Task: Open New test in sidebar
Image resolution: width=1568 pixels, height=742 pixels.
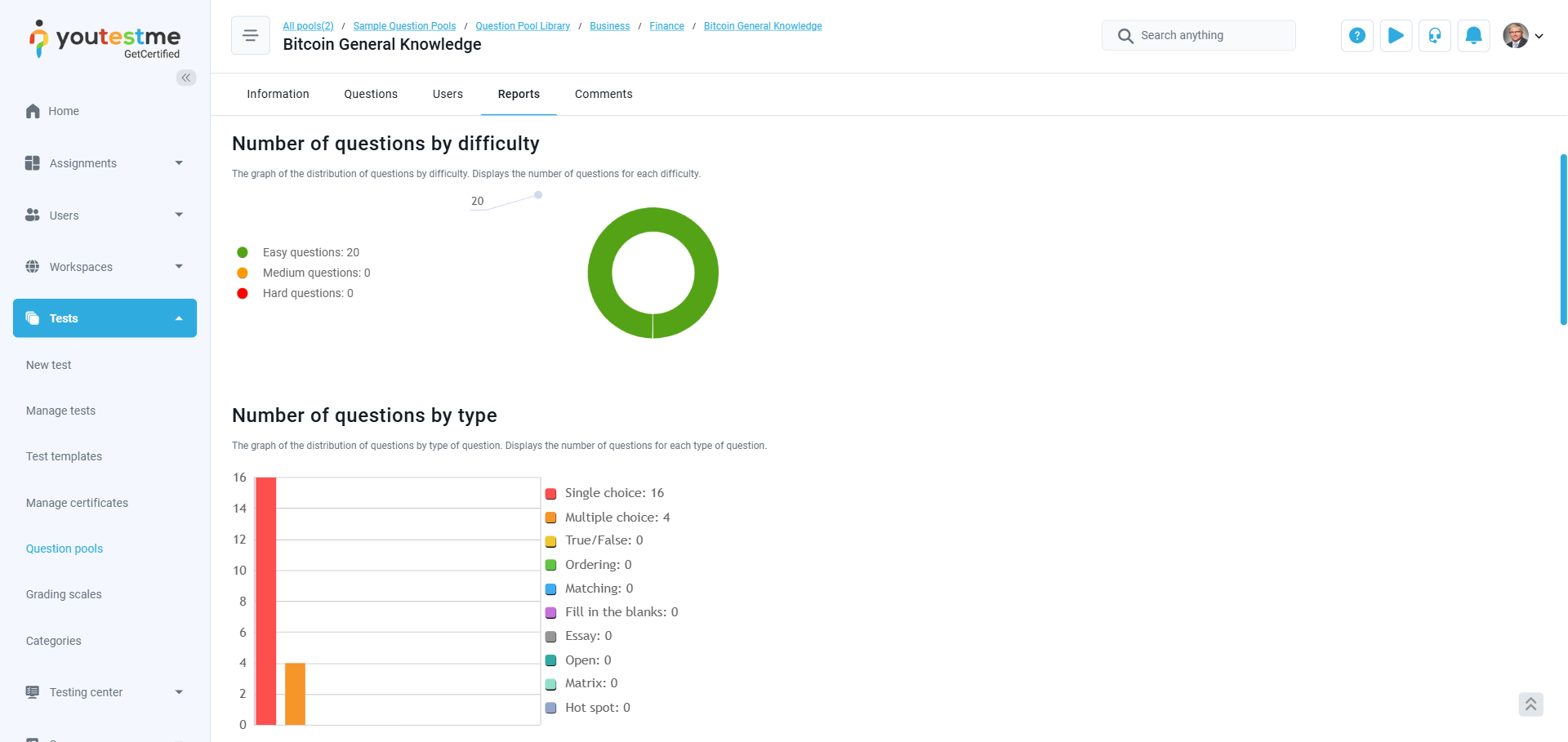Action: [x=49, y=365]
